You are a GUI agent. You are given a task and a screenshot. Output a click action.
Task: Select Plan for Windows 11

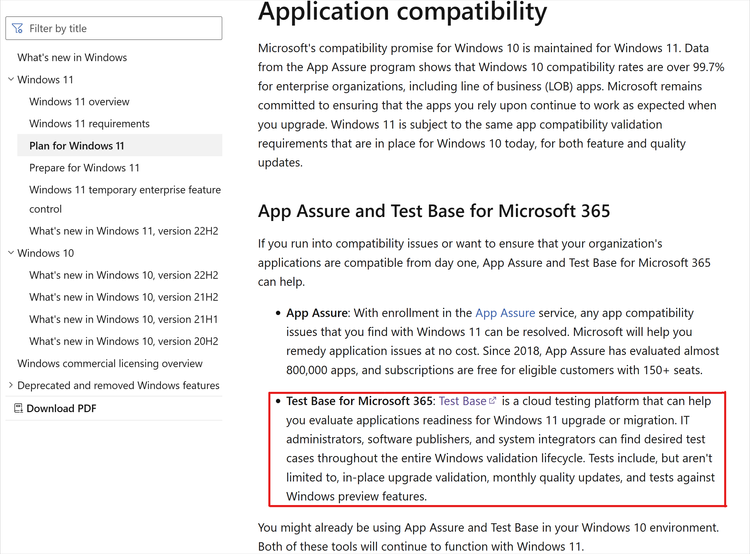coord(120,145)
